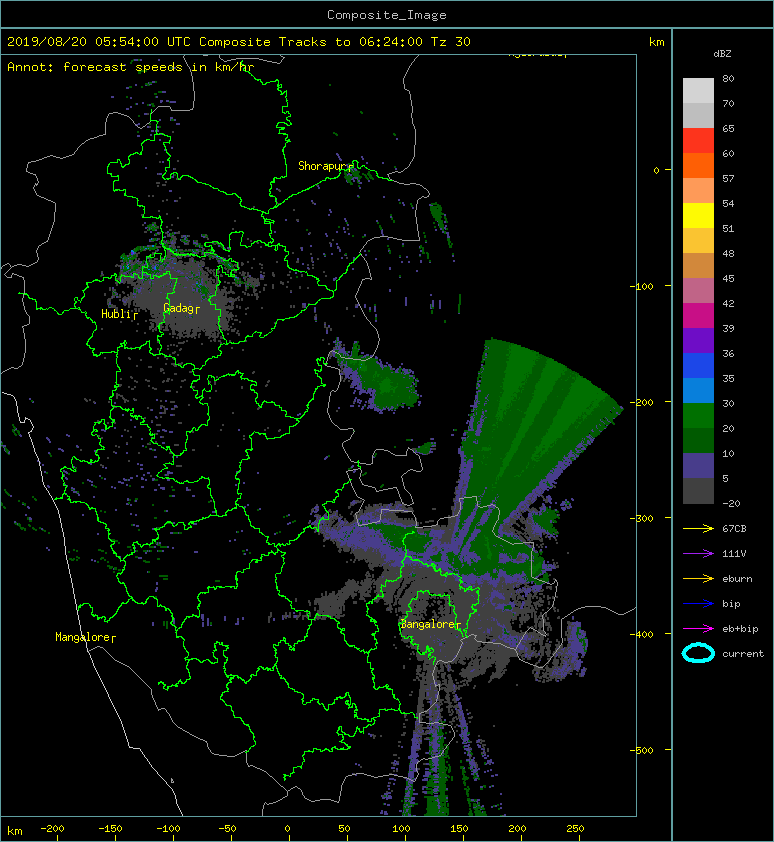The width and height of the screenshot is (774, 842).
Task: Select the slate purple 5-10 dBZ swatch
Action: click(698, 465)
